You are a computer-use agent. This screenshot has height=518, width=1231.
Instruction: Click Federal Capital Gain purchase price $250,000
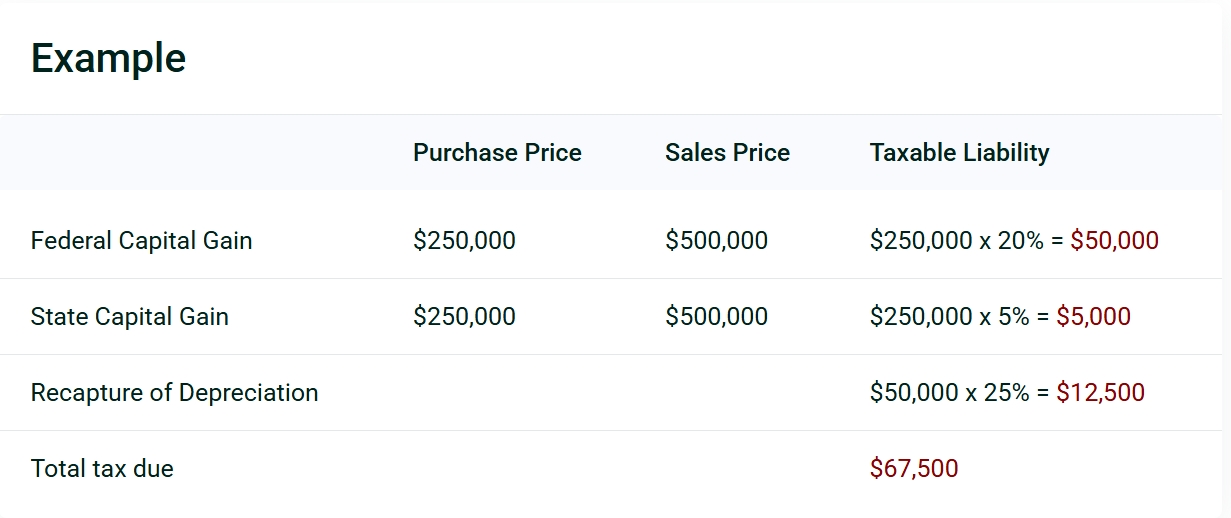pyautogui.click(x=464, y=241)
